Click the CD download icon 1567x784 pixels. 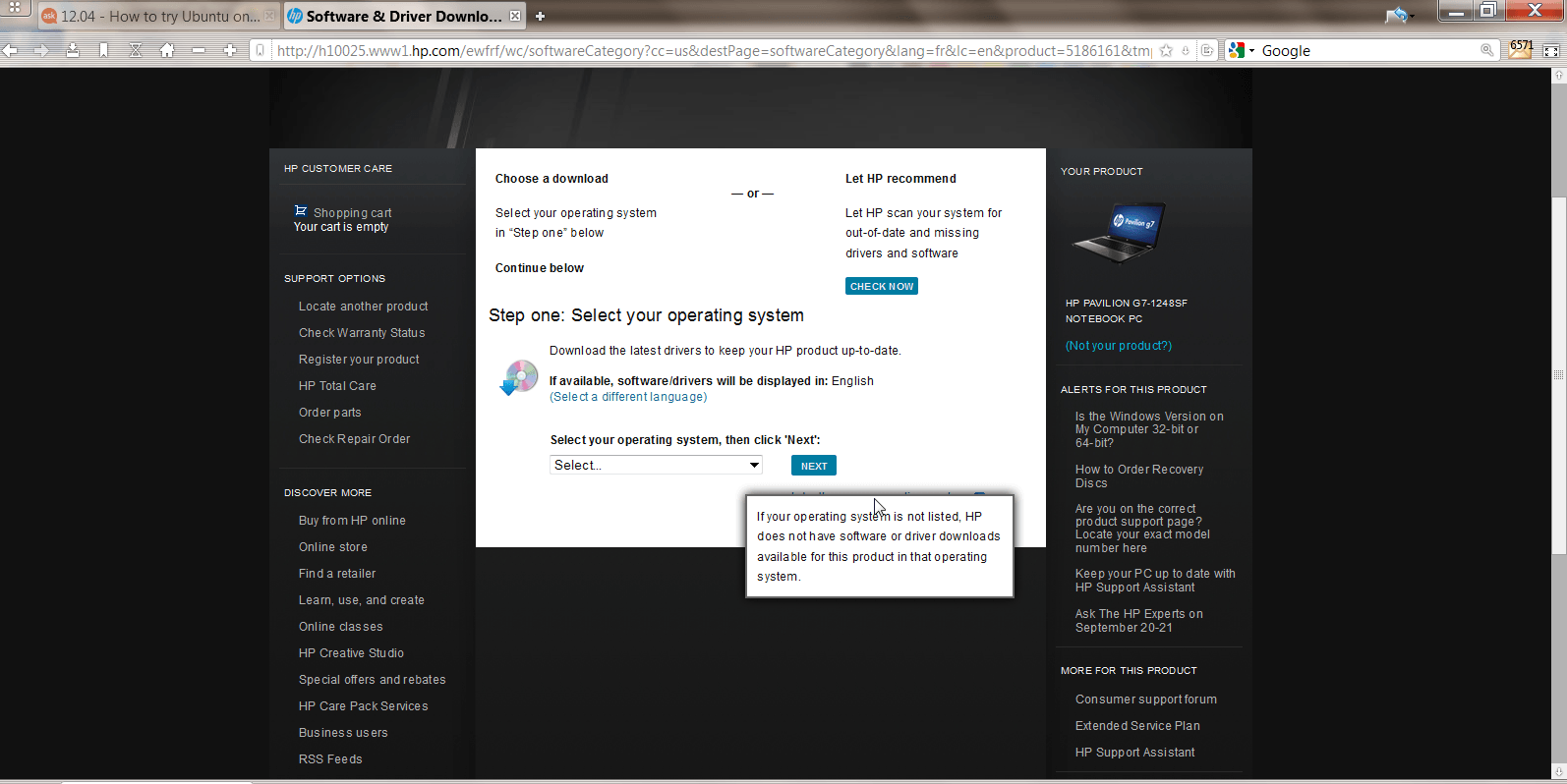[519, 377]
